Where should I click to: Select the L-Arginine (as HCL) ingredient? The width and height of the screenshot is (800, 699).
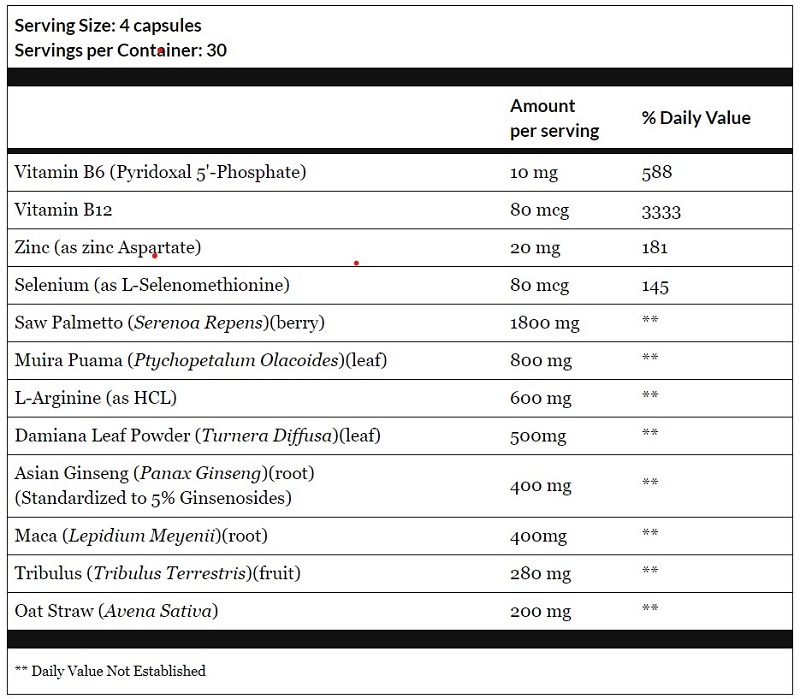[x=95, y=398]
